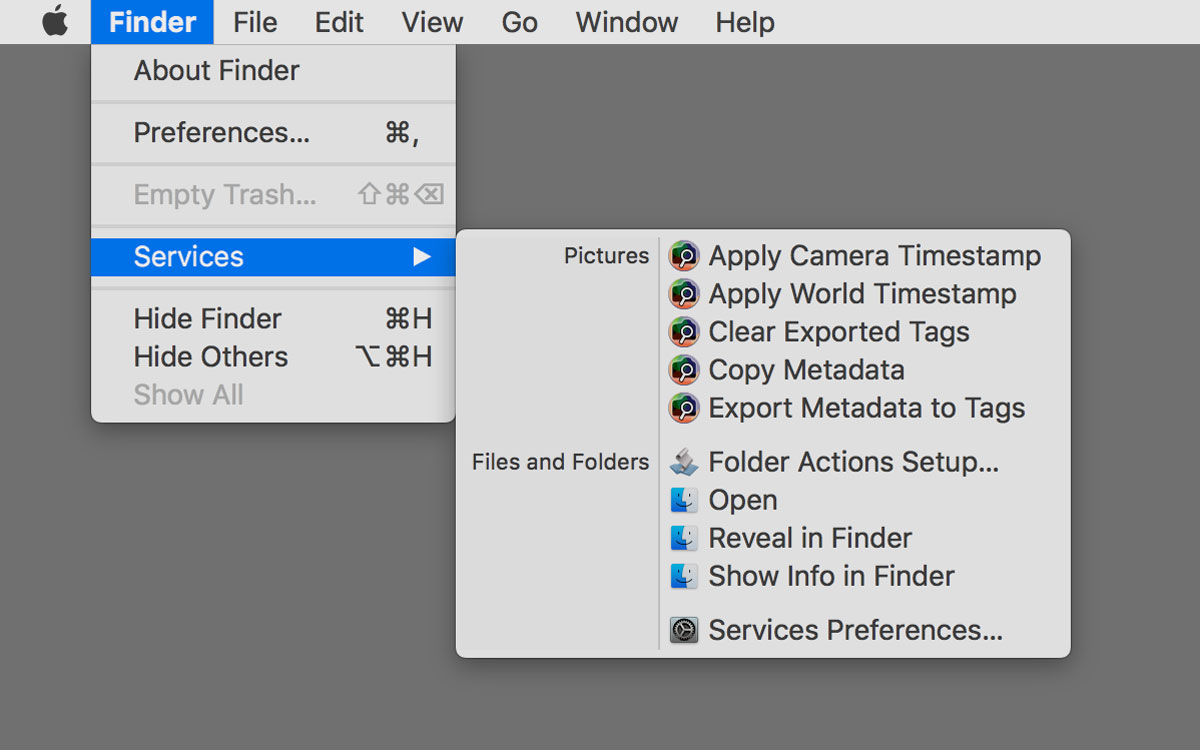
Task: Open the Edit menu
Action: click(339, 22)
